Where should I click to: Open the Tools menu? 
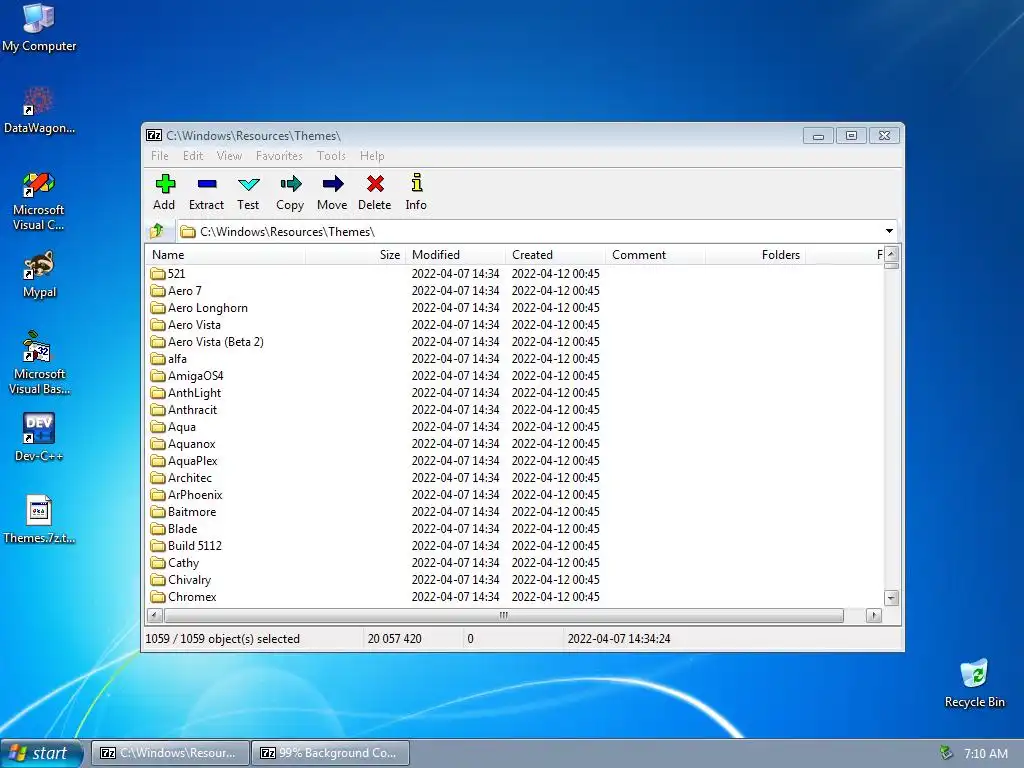point(331,156)
